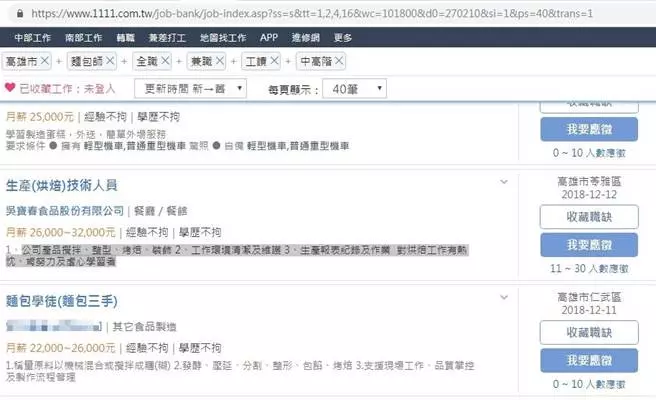Click the 其它食品製造 category text

[144, 326]
